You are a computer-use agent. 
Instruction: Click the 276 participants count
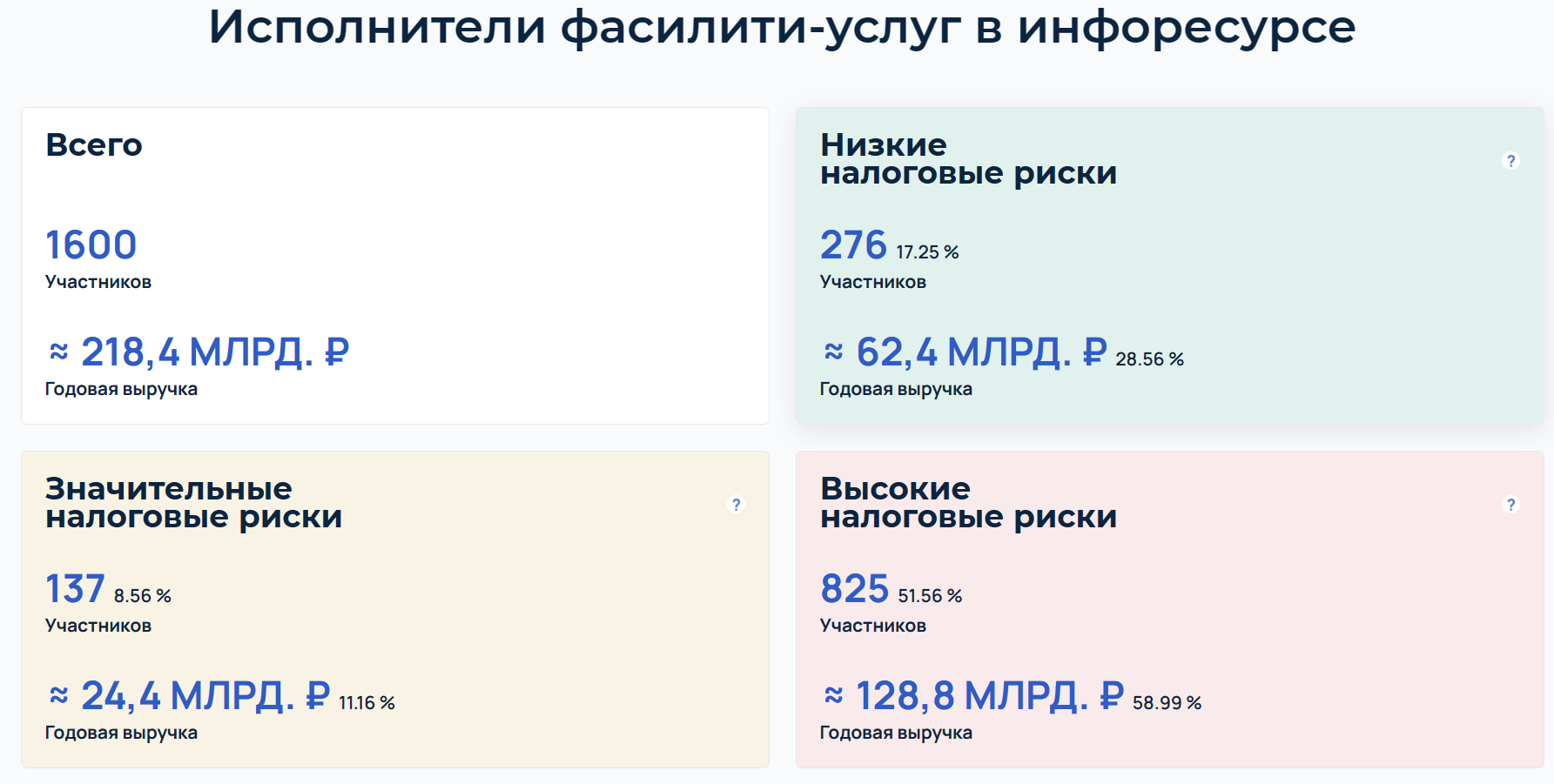[x=853, y=245]
